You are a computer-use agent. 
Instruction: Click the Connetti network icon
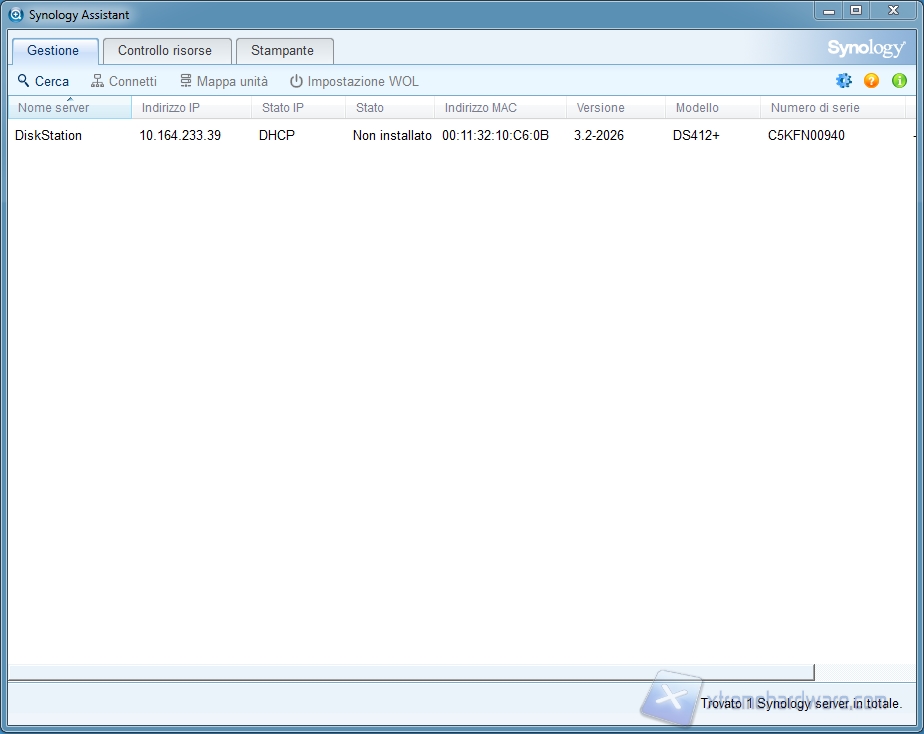(98, 81)
